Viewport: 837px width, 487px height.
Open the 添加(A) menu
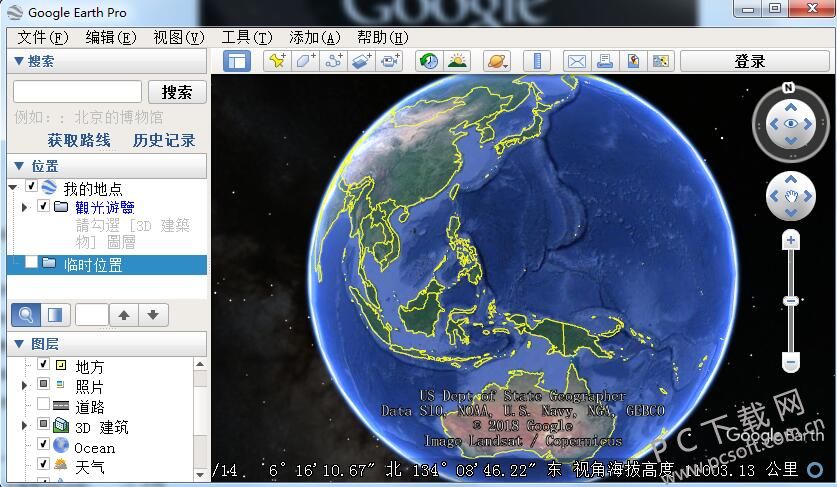click(x=314, y=37)
